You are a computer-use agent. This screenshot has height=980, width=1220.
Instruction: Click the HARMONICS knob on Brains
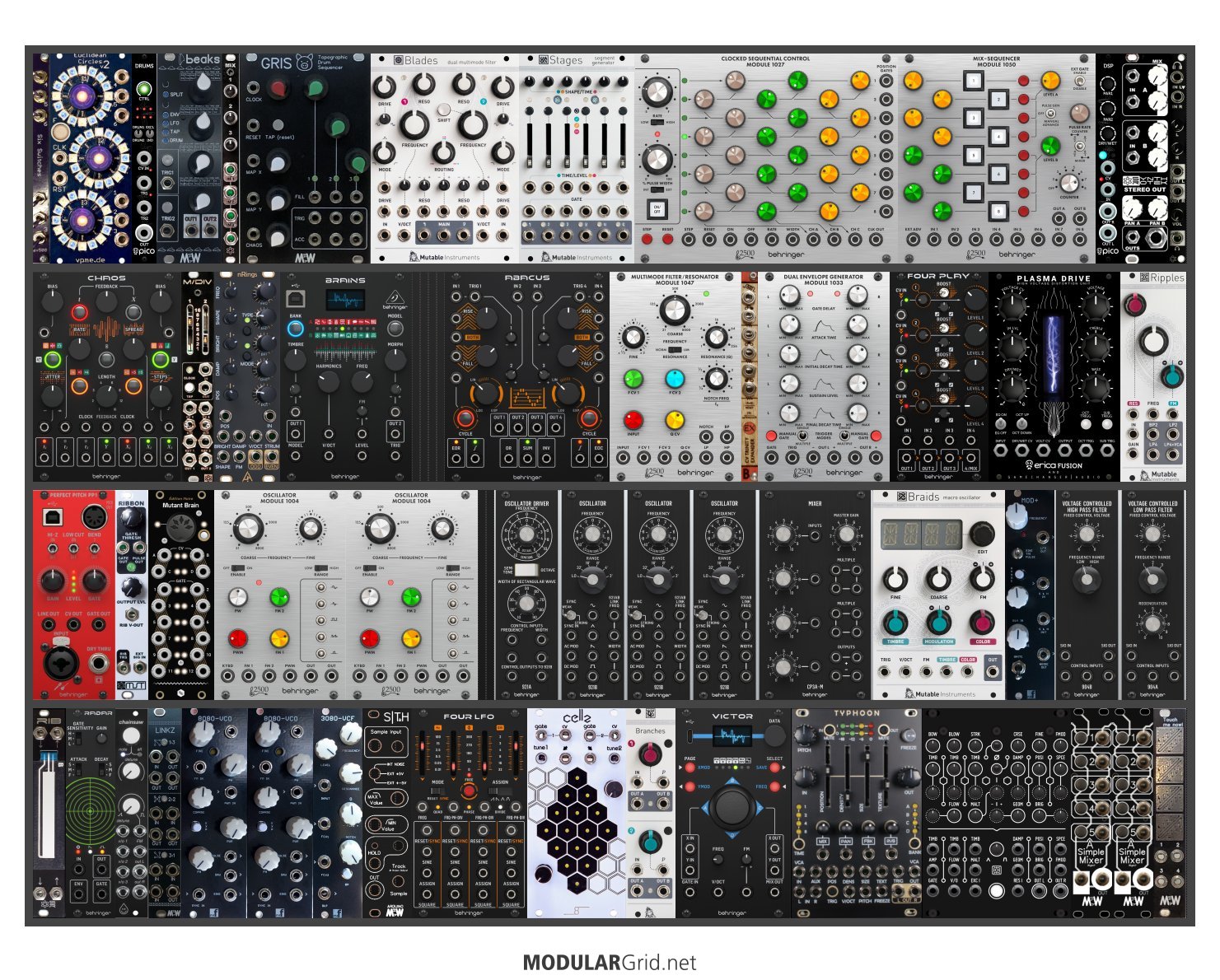(x=328, y=381)
